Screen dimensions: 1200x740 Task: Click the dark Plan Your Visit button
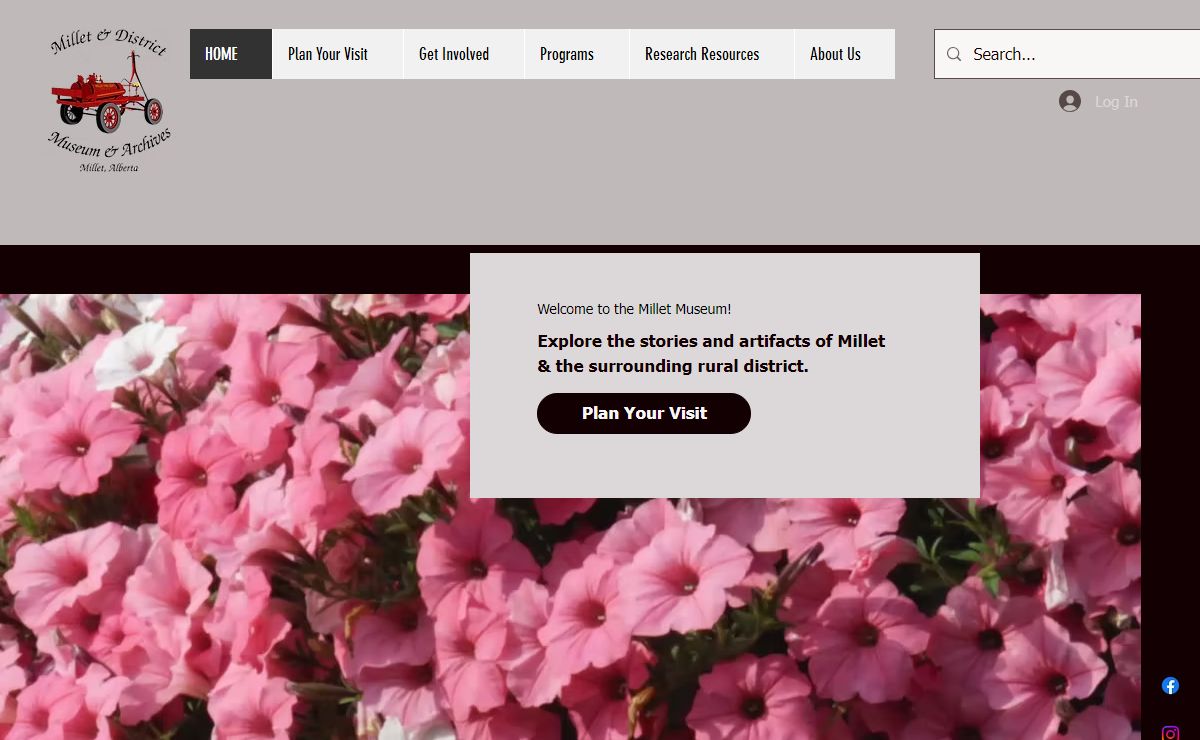tap(644, 413)
